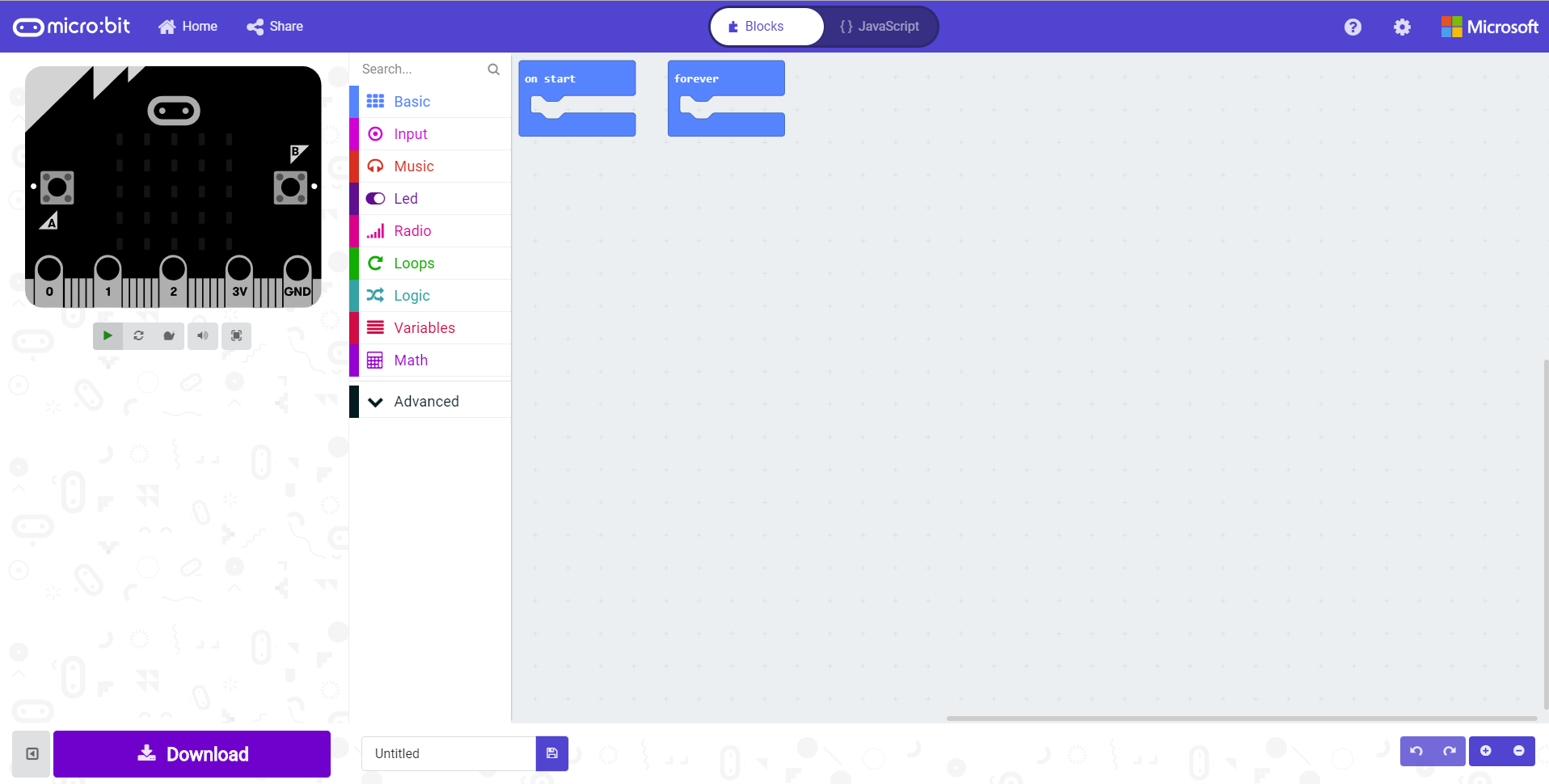The image size is (1549, 784).
Task: Save the project with the disk icon
Action: tap(552, 753)
